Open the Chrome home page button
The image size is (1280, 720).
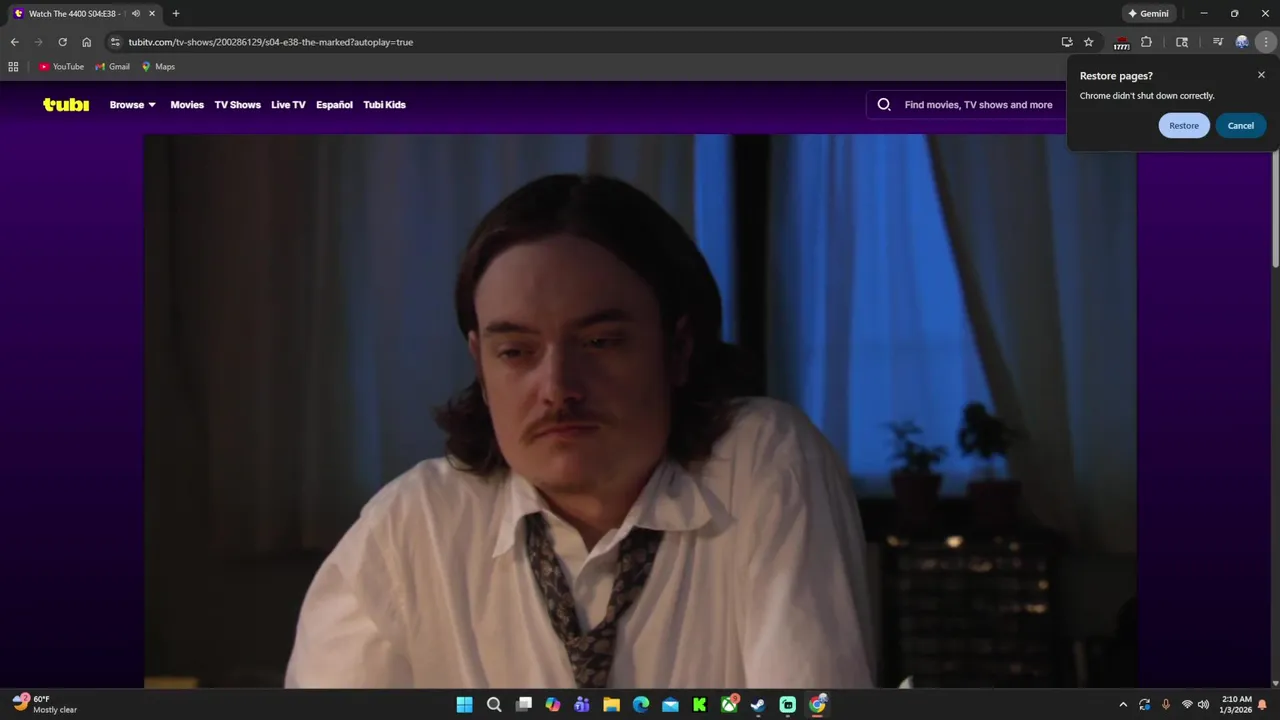tap(87, 42)
